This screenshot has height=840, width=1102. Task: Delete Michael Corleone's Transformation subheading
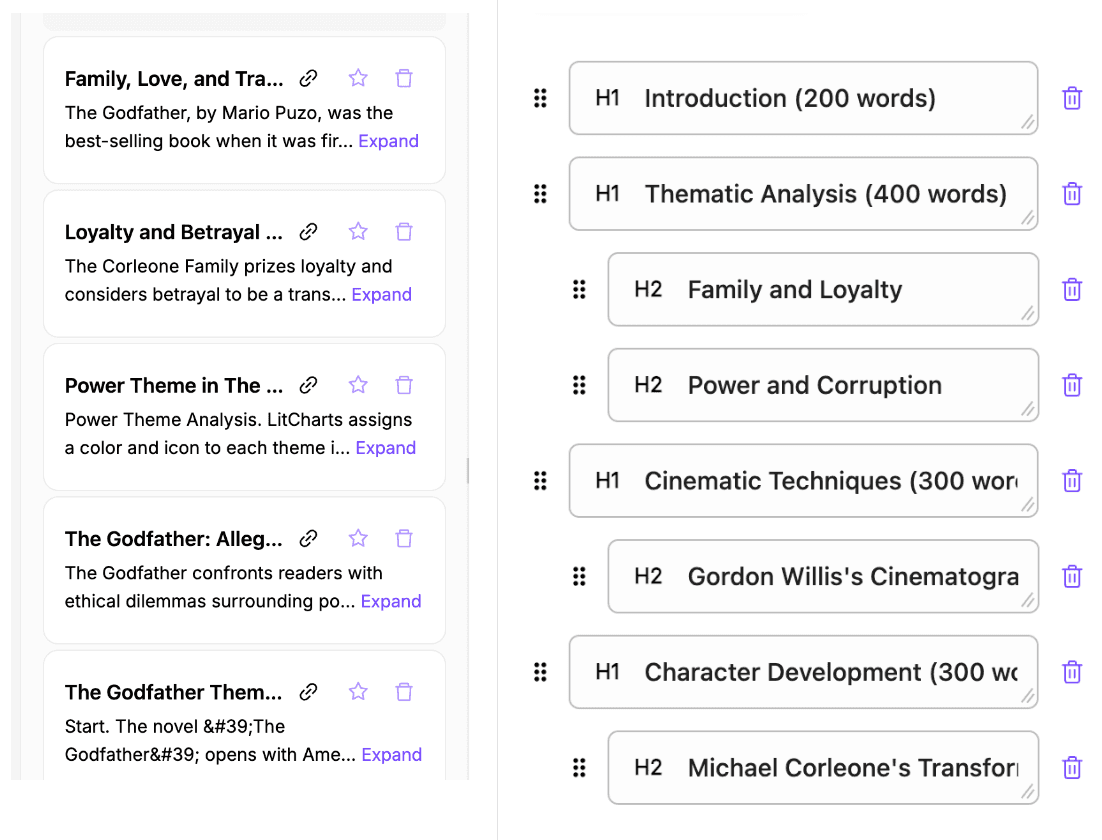tap(1072, 768)
